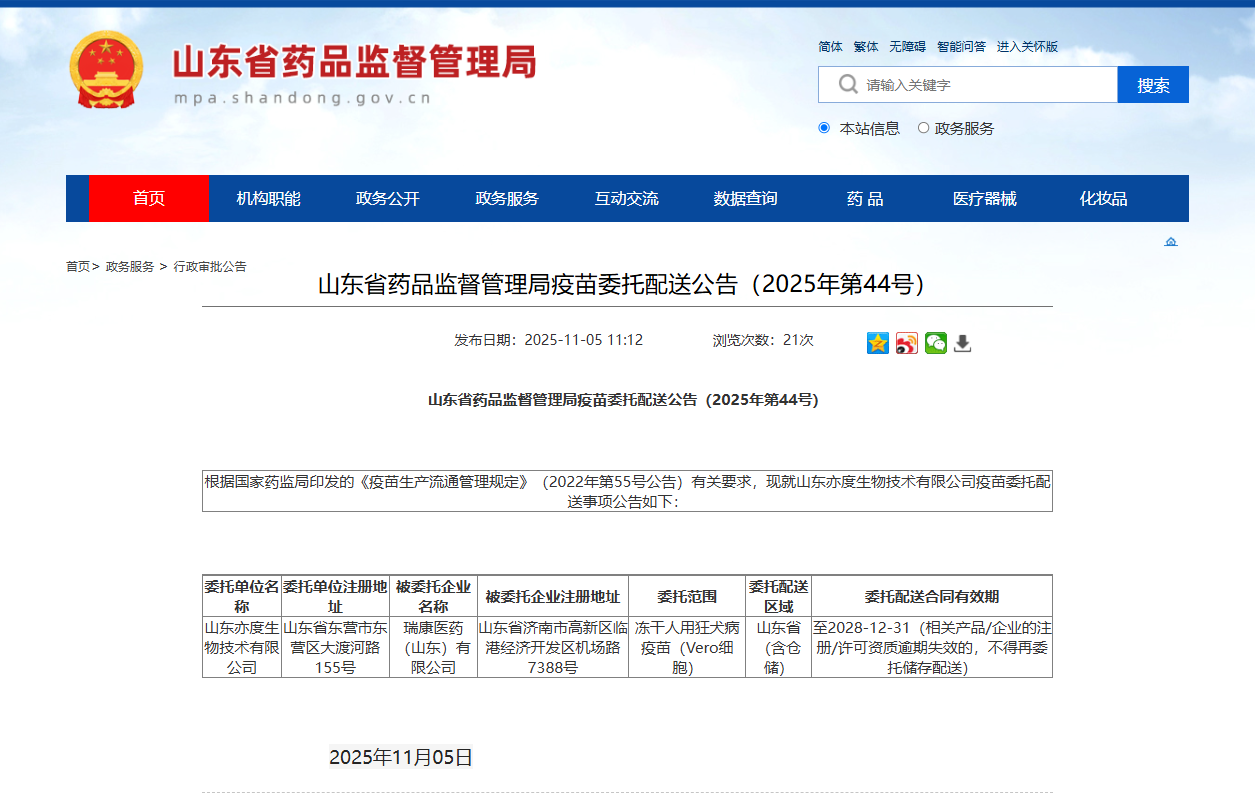1255x795 pixels.
Task: Click the 行政审批公告 breadcrumb link
Action: point(210,267)
